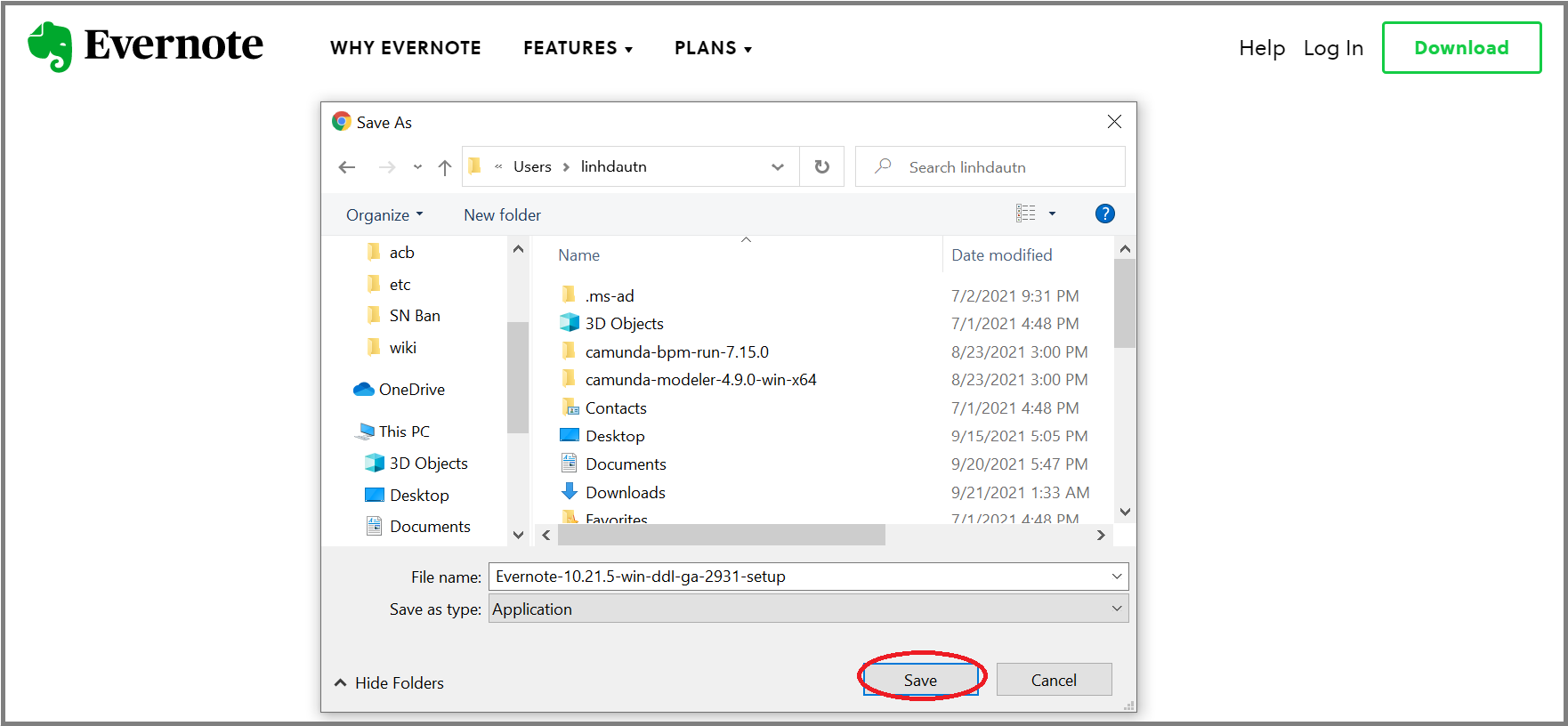The height and width of the screenshot is (726, 1568).
Task: Expand the File name history dropdown
Action: [1117, 577]
